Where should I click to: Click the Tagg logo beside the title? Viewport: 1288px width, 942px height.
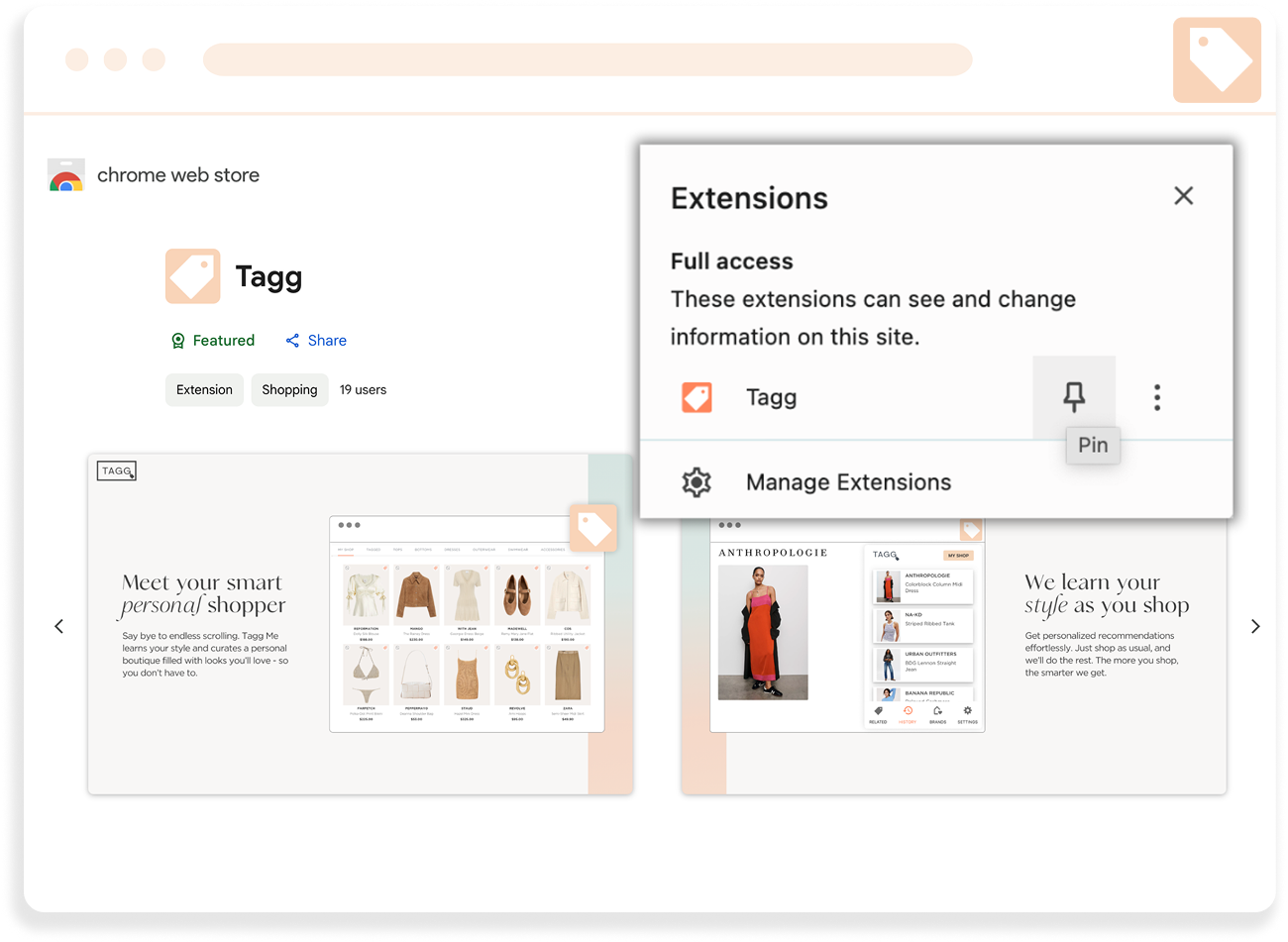[x=192, y=276]
